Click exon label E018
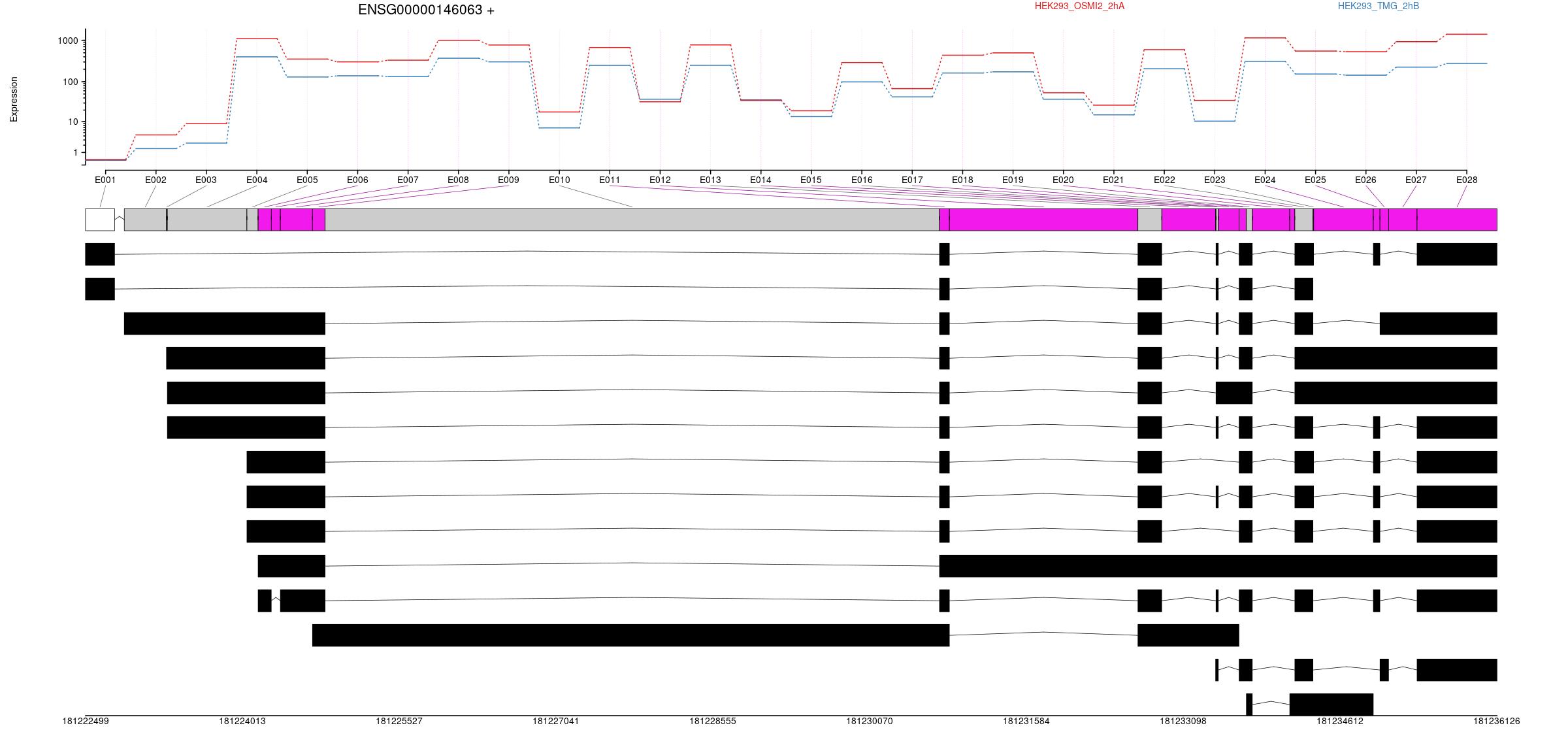This screenshot has width=1568, height=732. [x=962, y=180]
